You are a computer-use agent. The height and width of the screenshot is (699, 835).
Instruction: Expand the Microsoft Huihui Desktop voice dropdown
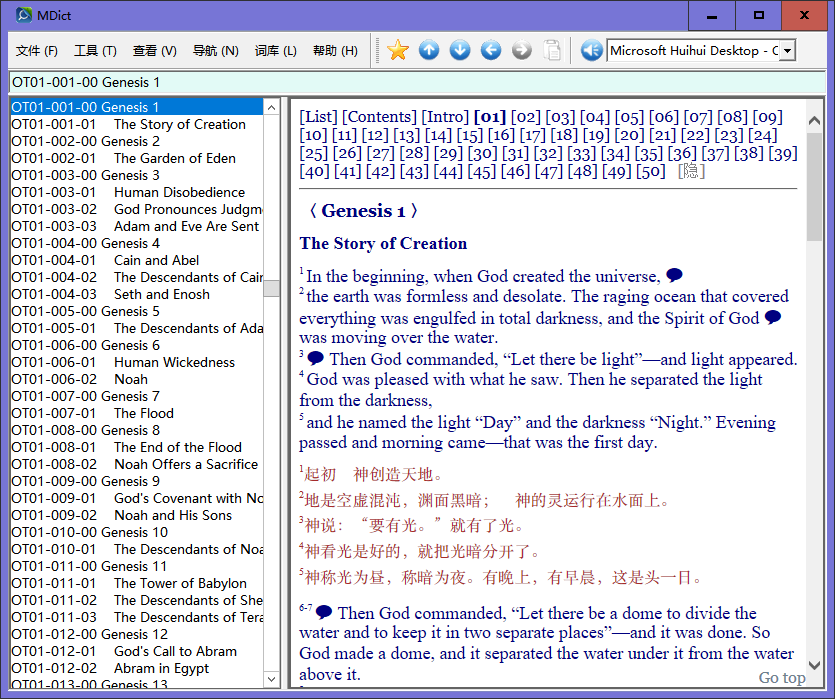coord(788,51)
